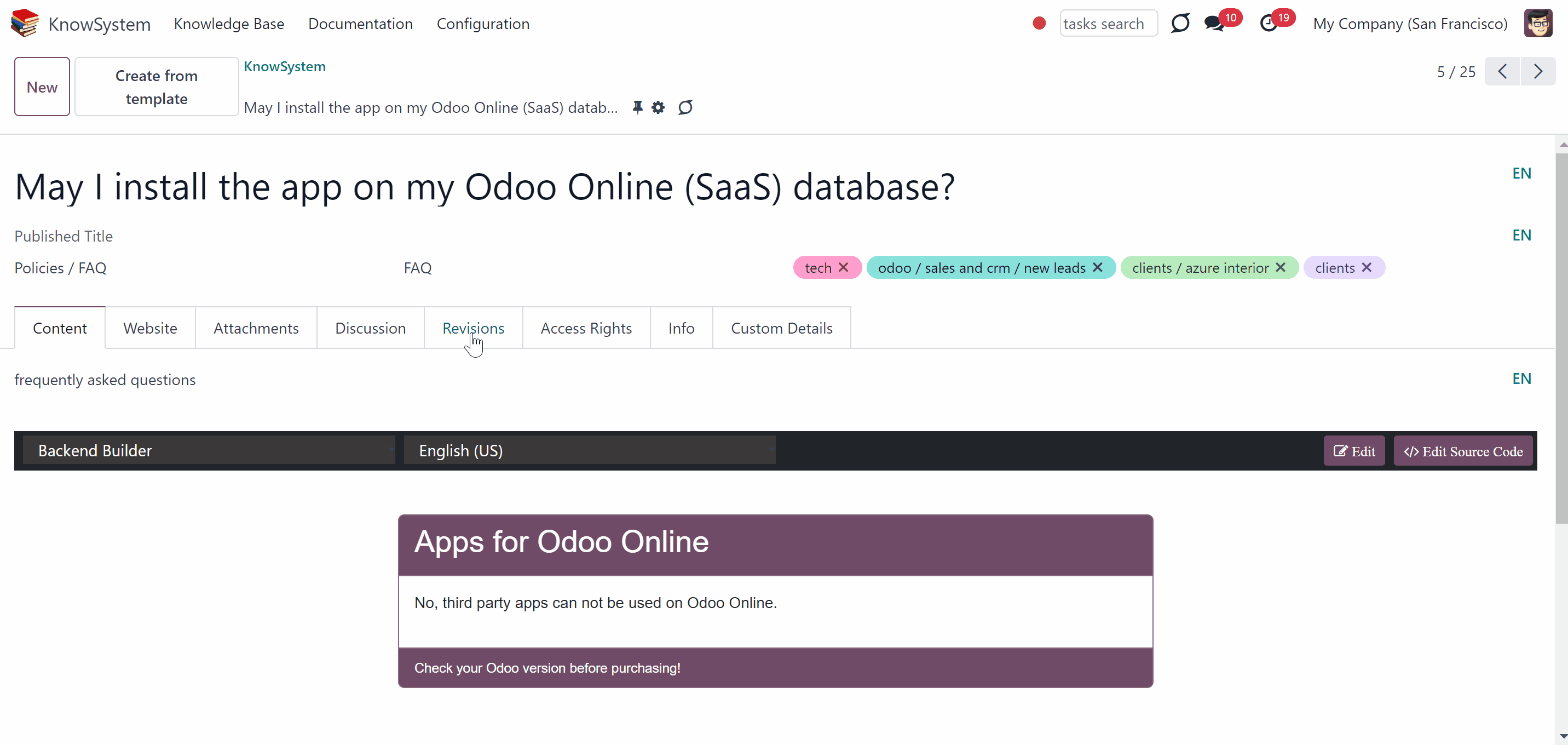This screenshot has width=1568, height=745.
Task: Click the 'No, third party apps' paragraph
Action: coord(595,603)
